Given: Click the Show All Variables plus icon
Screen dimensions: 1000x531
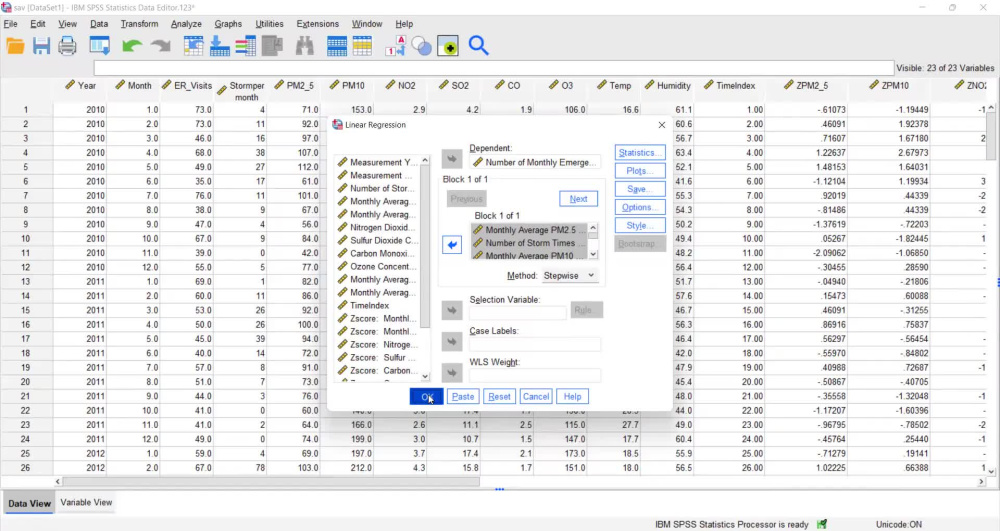Looking at the screenshot, I should coord(448,46).
